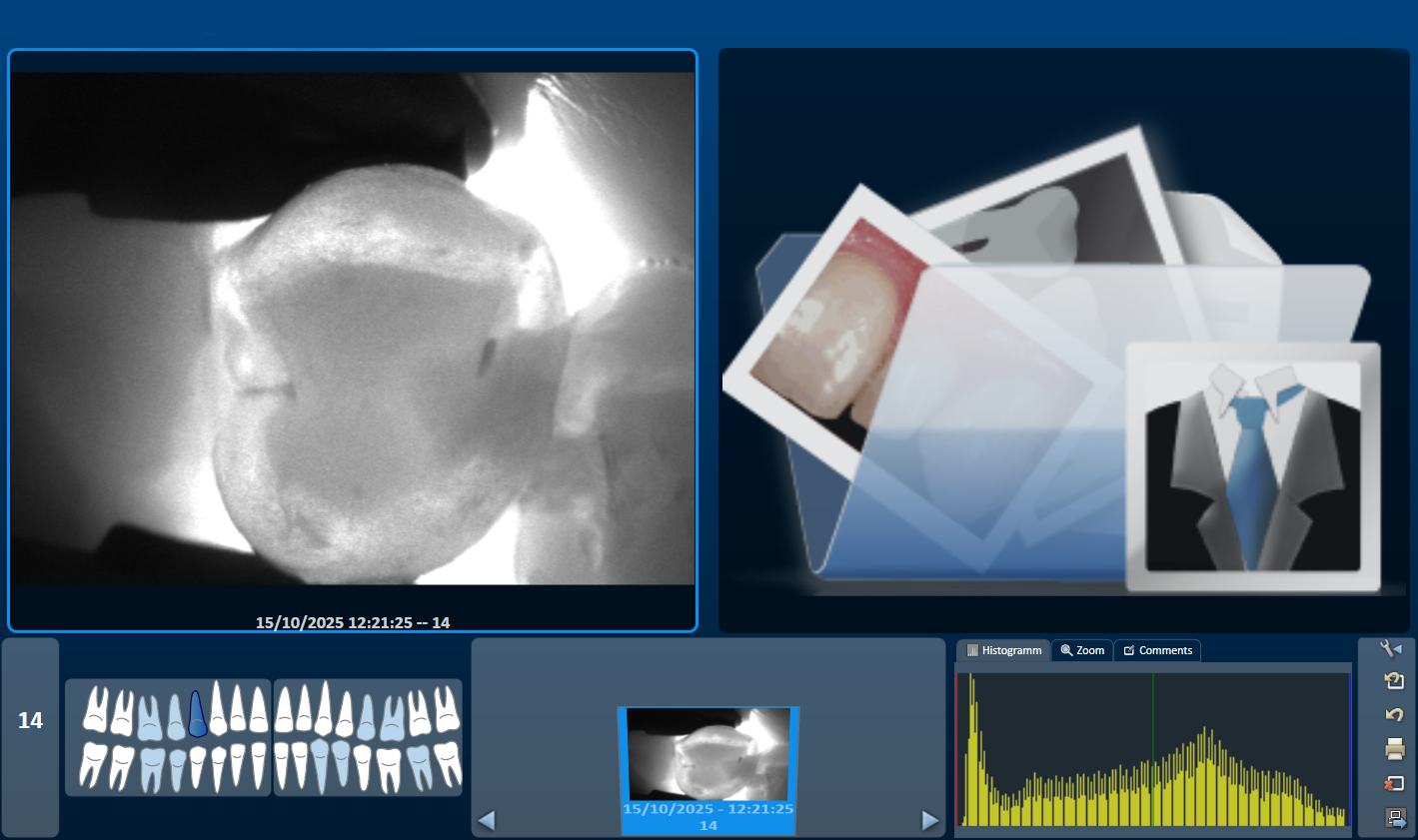Select the highlighted dark blue tooth
Viewport: 1418px width, 840px height.
(197, 713)
